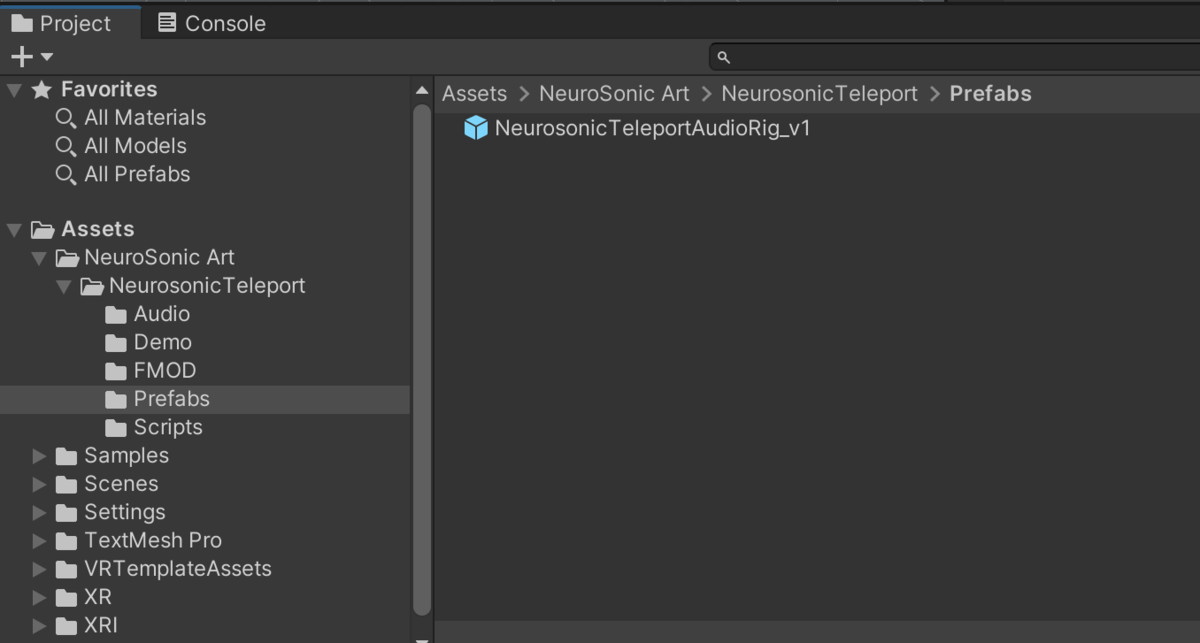The height and width of the screenshot is (643, 1200).
Task: Select the NeurosonicTeleportAudioRig_v1 prefab icon
Action: tap(477, 128)
